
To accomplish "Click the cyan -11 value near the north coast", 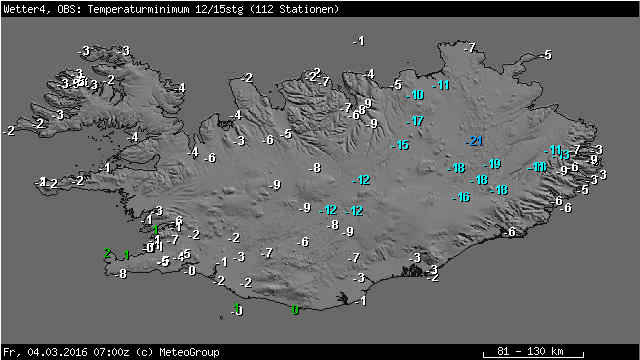I will coord(441,85).
